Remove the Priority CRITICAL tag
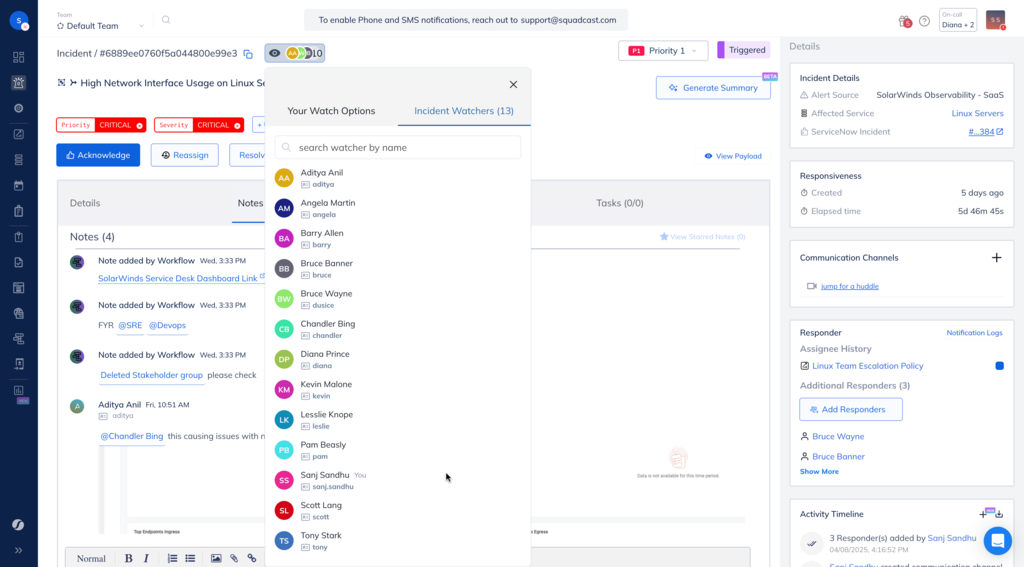Viewport: 1024px width, 567px height. 140,125
